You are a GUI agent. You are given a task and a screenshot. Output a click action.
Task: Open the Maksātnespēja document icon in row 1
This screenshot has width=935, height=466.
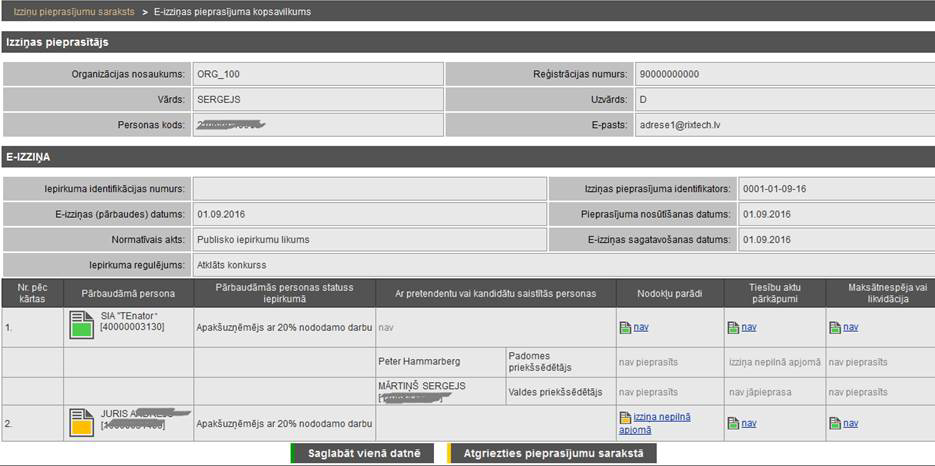point(834,327)
